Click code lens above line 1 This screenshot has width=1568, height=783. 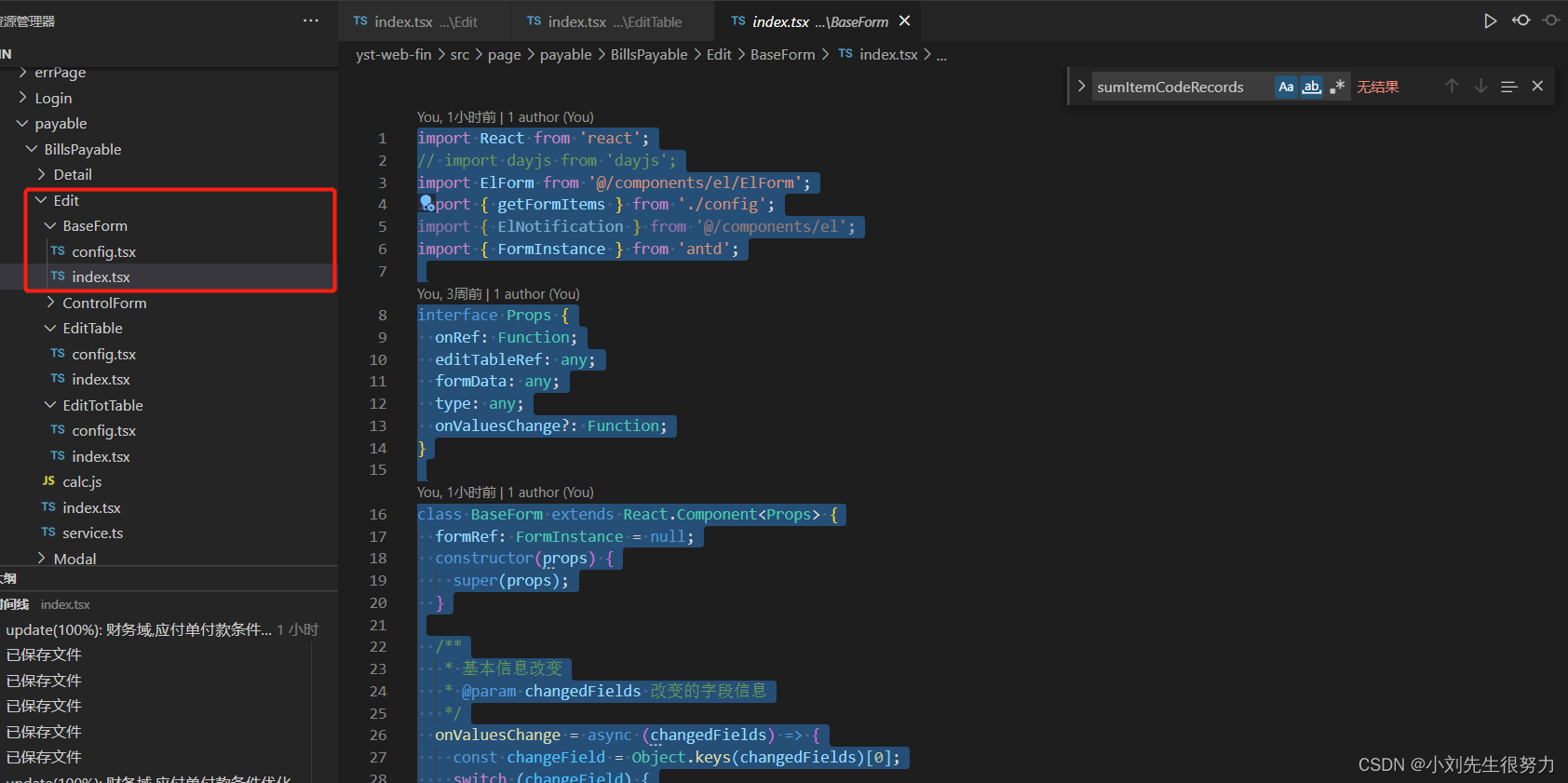[506, 117]
